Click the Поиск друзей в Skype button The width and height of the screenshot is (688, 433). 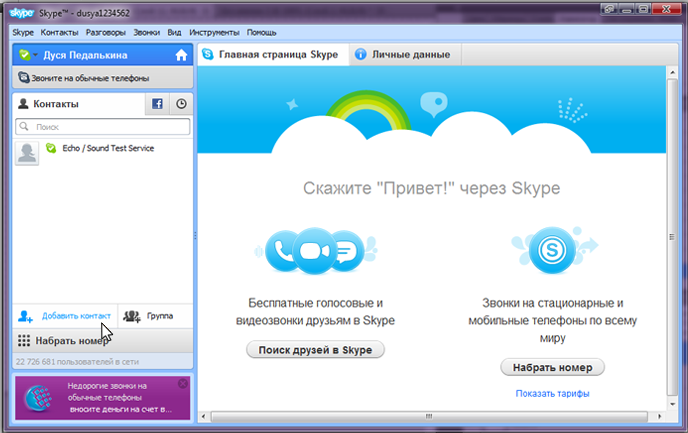[315, 349]
